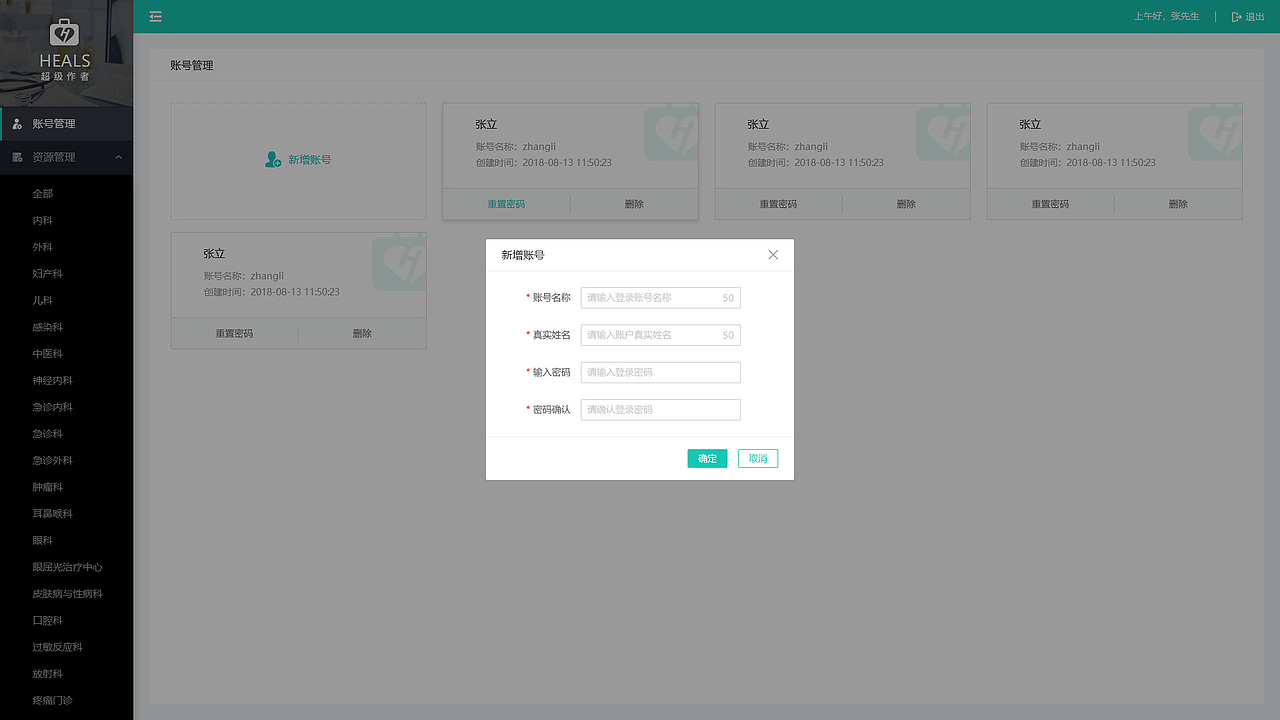This screenshot has height=720, width=1280.
Task: Select 儿科 department
Action: coord(43,300)
